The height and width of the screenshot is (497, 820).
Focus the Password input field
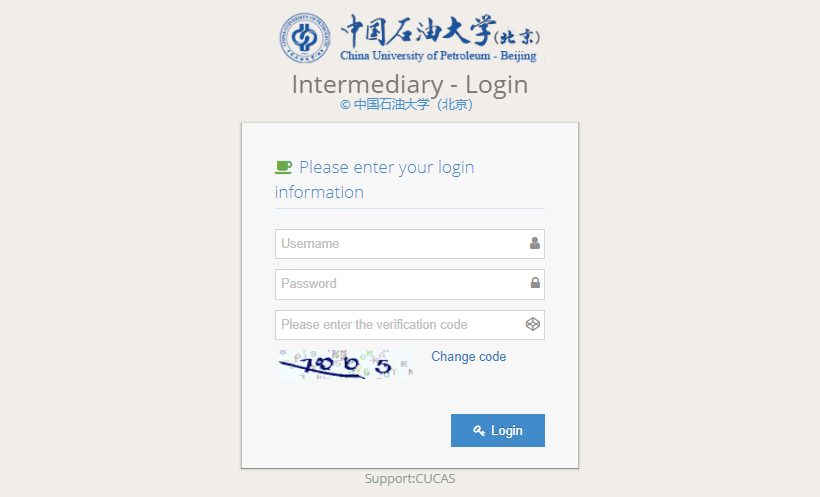pos(410,284)
